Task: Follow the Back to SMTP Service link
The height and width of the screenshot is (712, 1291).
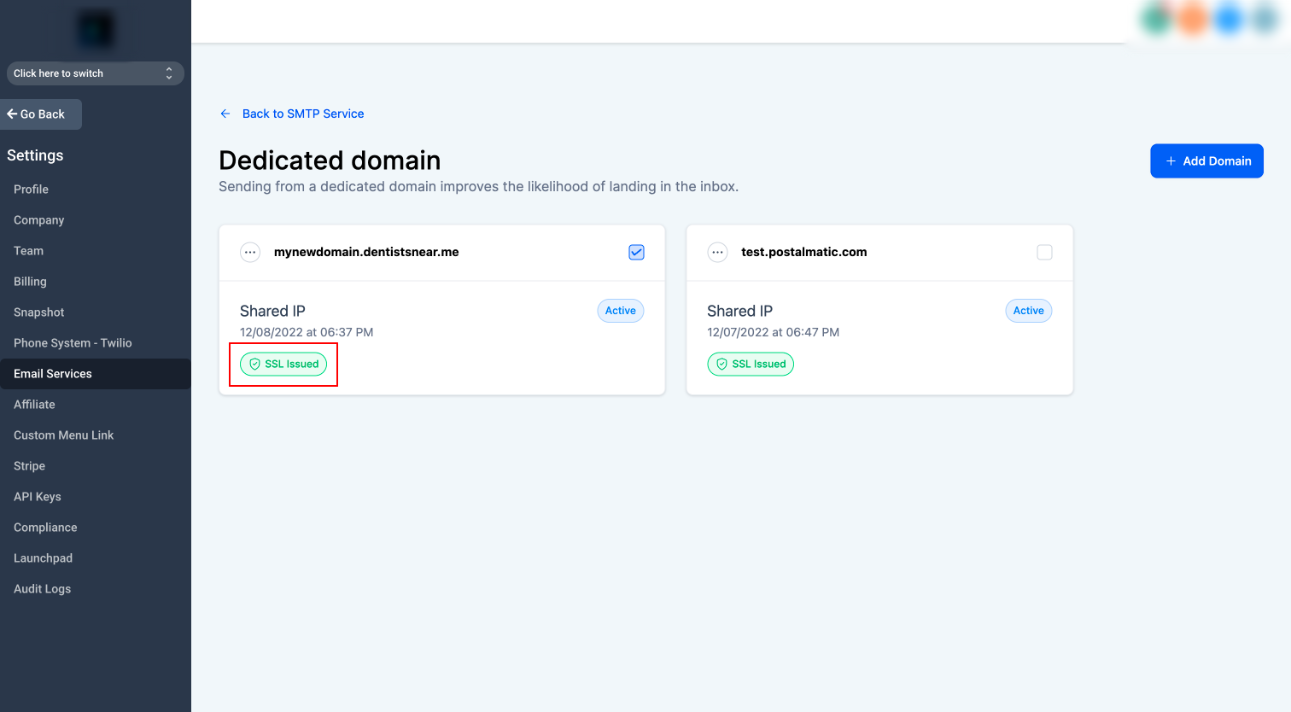Action: coord(302,114)
